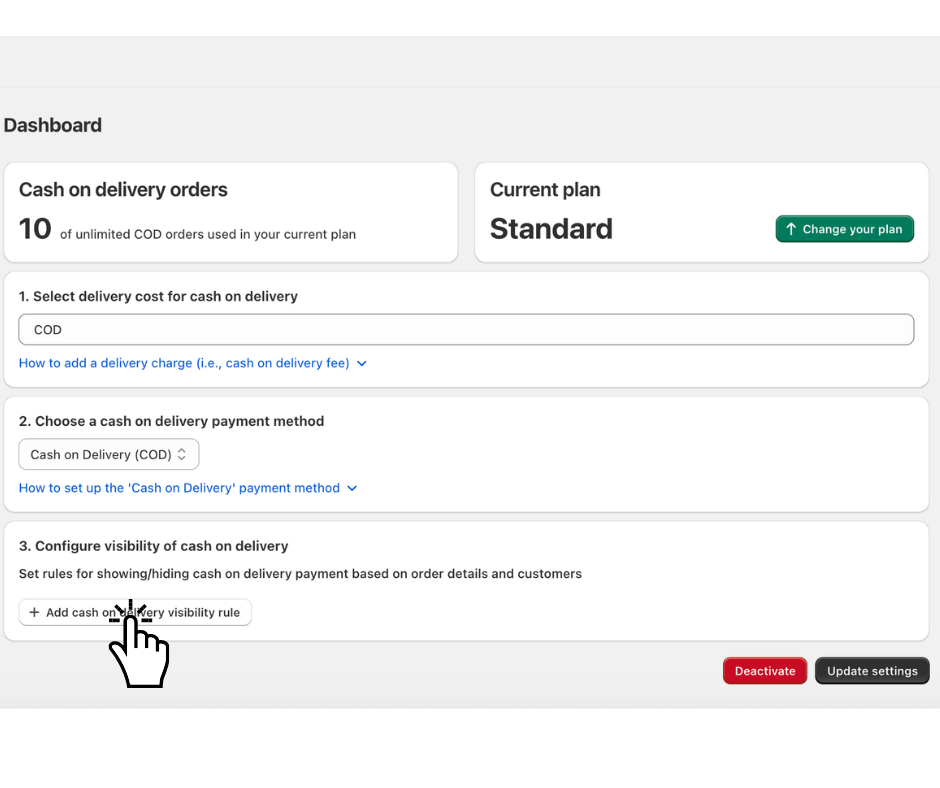Screen dimensions: 940x788
Task: Click the up-down arrows on the payment method select
Action: coord(182,454)
